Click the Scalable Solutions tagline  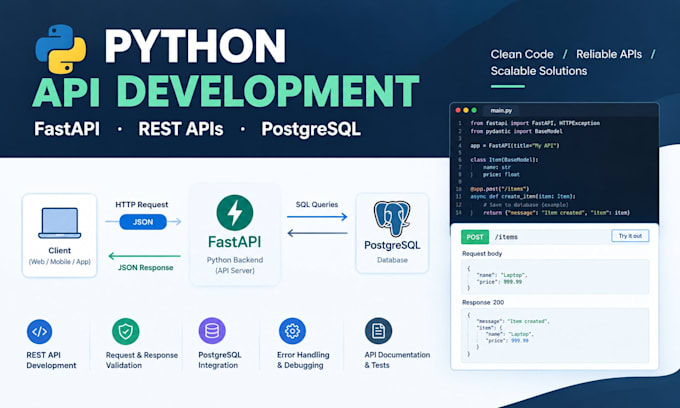point(539,71)
